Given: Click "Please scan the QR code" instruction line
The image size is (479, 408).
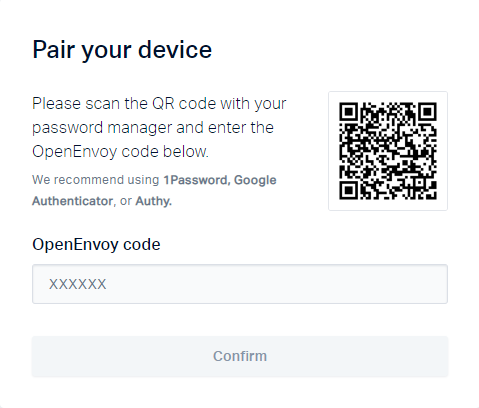Looking at the screenshot, I should tap(159, 104).
